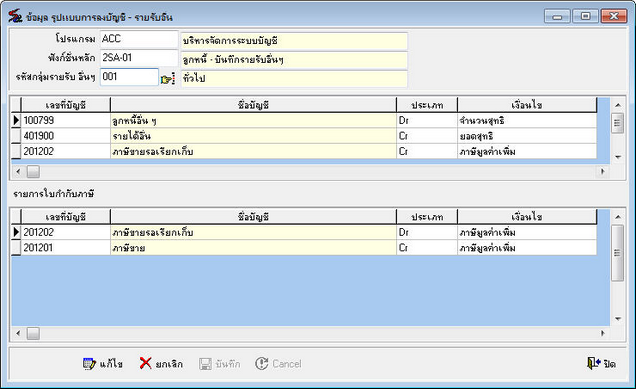
Task: Click lower table horizontal scrollbar thumb
Action: click(x=33, y=333)
